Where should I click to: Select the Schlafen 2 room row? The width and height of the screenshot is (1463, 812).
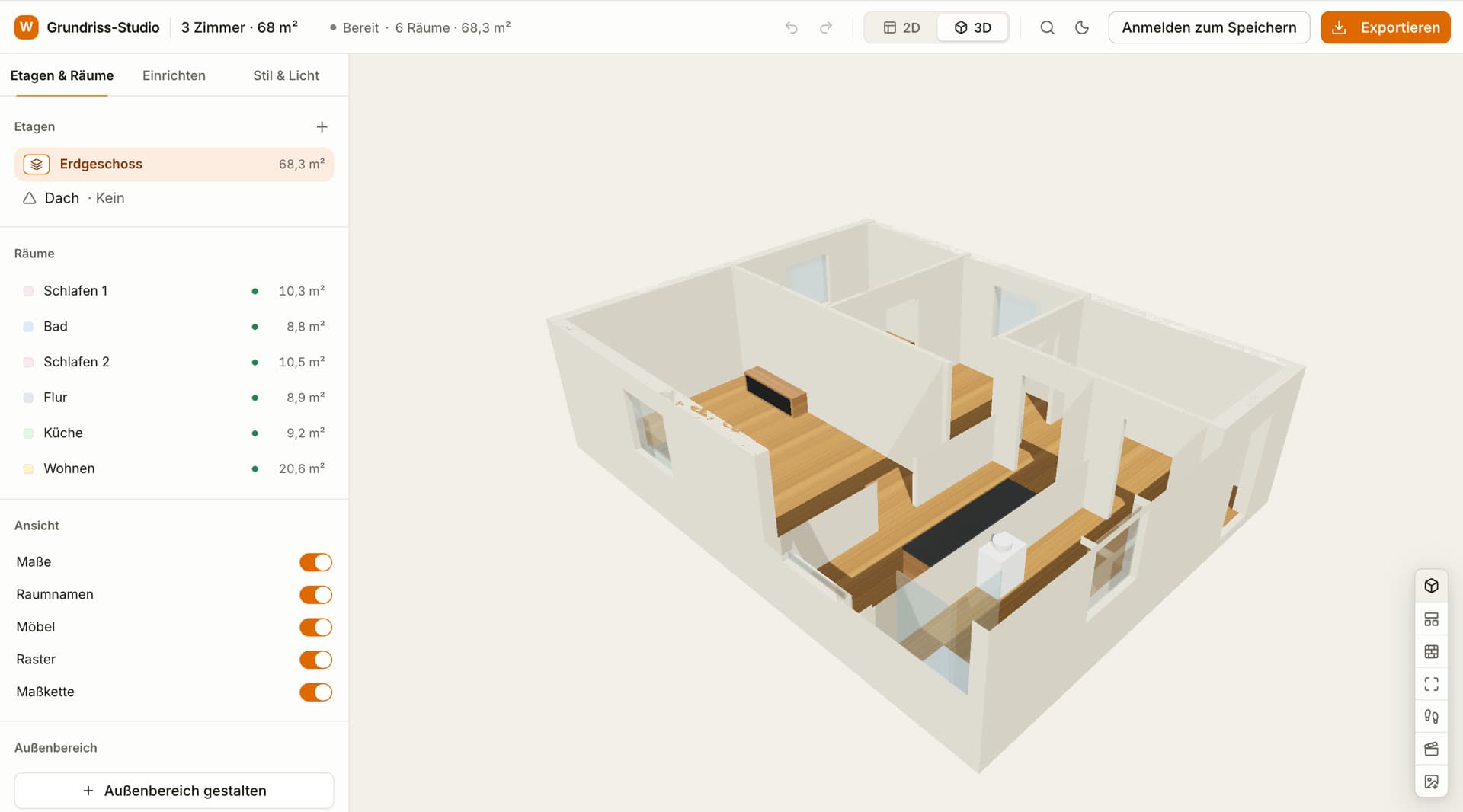pos(174,362)
